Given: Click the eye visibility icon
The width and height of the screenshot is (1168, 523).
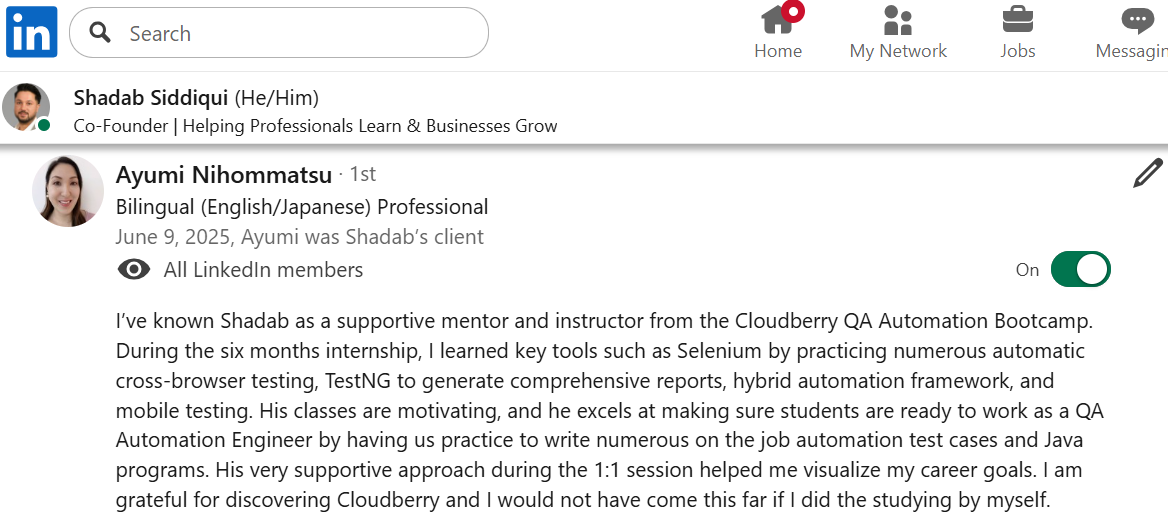Looking at the screenshot, I should [134, 270].
